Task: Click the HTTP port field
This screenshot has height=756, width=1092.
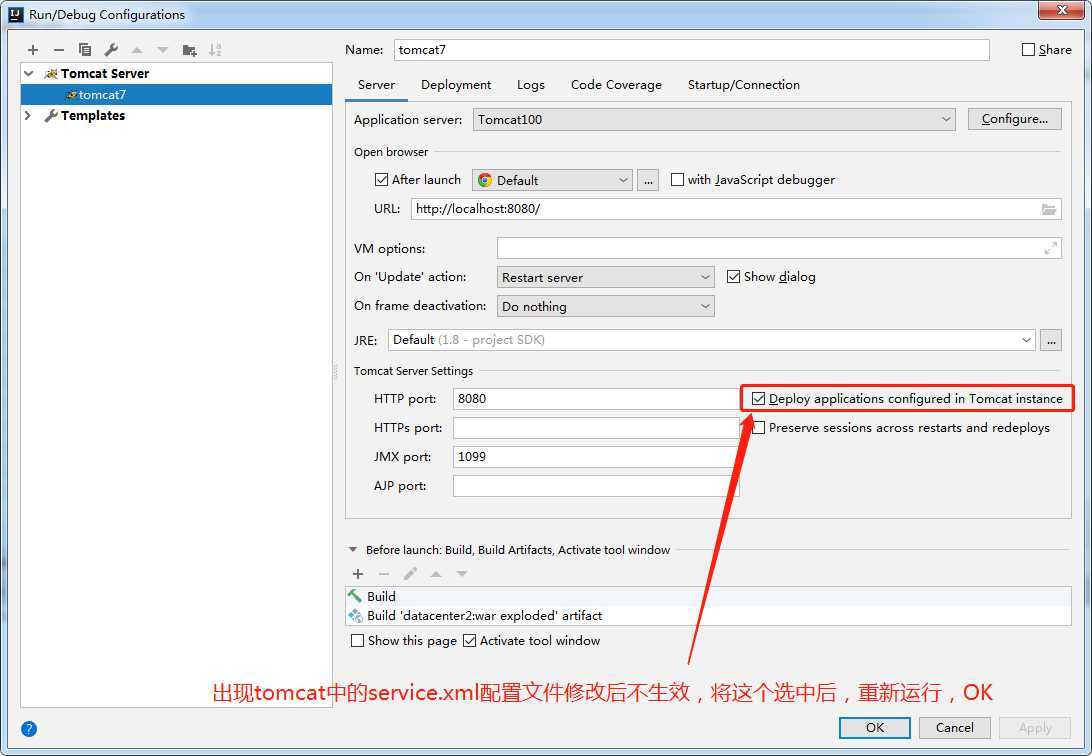Action: pyautogui.click(x=595, y=399)
